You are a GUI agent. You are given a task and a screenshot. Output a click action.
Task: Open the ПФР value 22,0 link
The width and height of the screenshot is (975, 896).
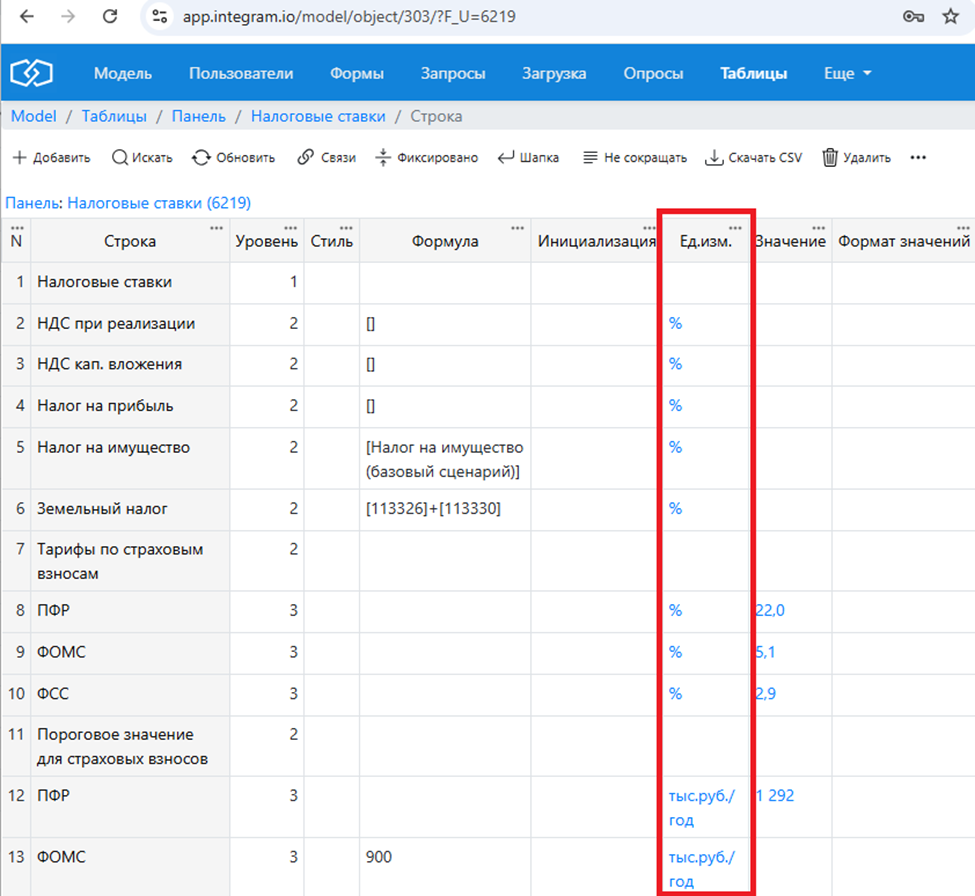[770, 610]
